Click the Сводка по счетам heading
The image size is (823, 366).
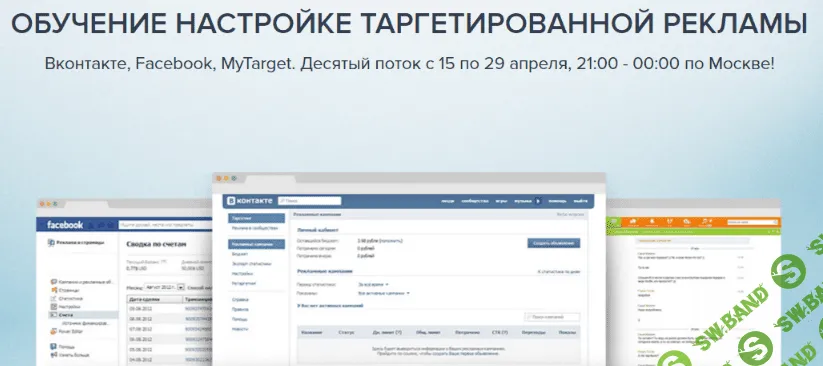[156, 244]
